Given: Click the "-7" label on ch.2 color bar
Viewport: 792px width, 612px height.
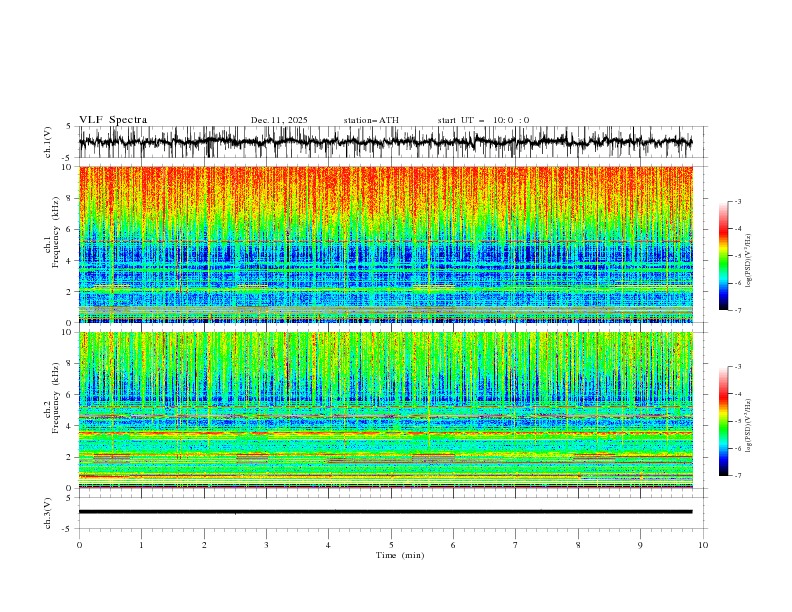Looking at the screenshot, I should 737,476.
